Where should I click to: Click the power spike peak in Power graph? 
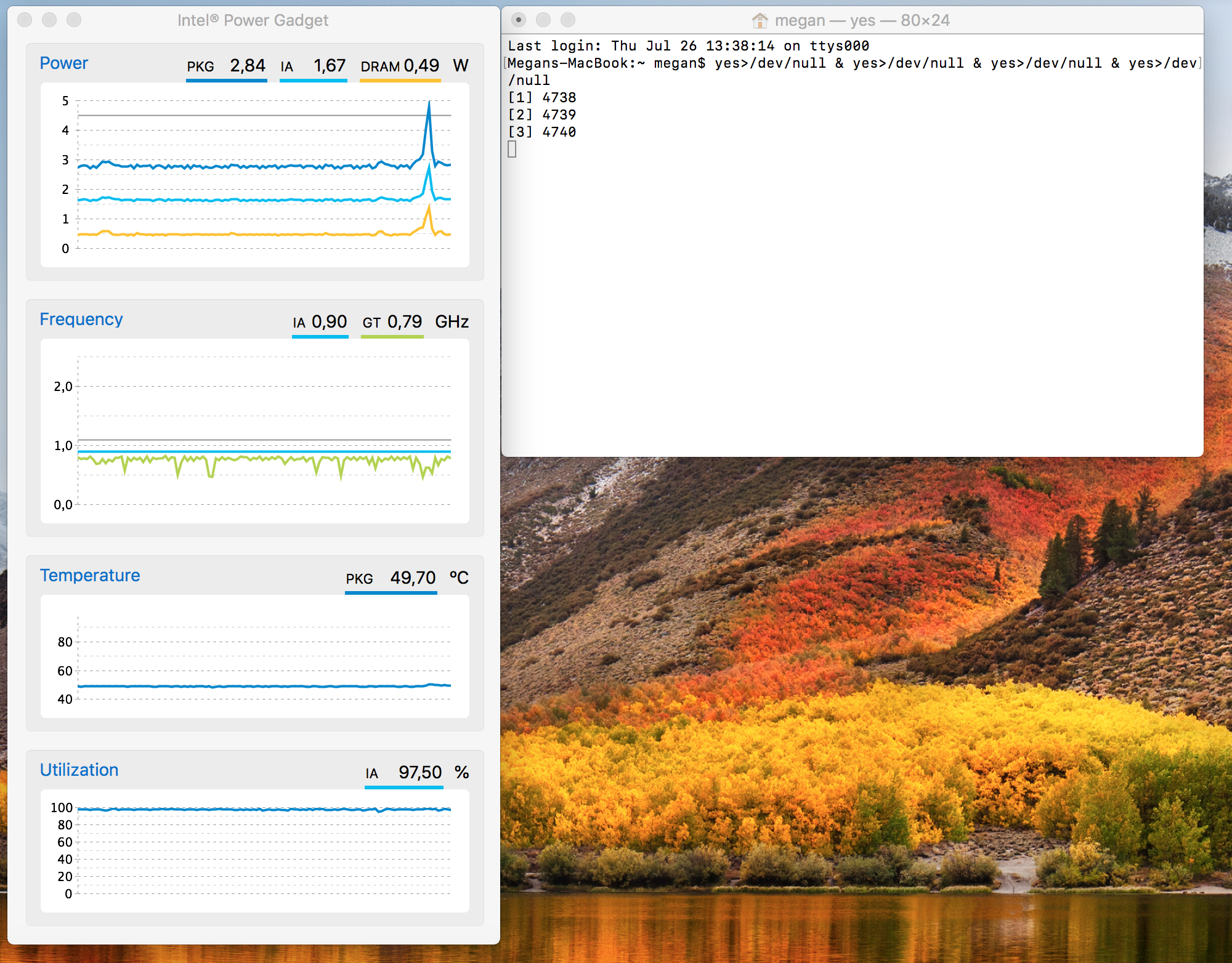coord(429,103)
